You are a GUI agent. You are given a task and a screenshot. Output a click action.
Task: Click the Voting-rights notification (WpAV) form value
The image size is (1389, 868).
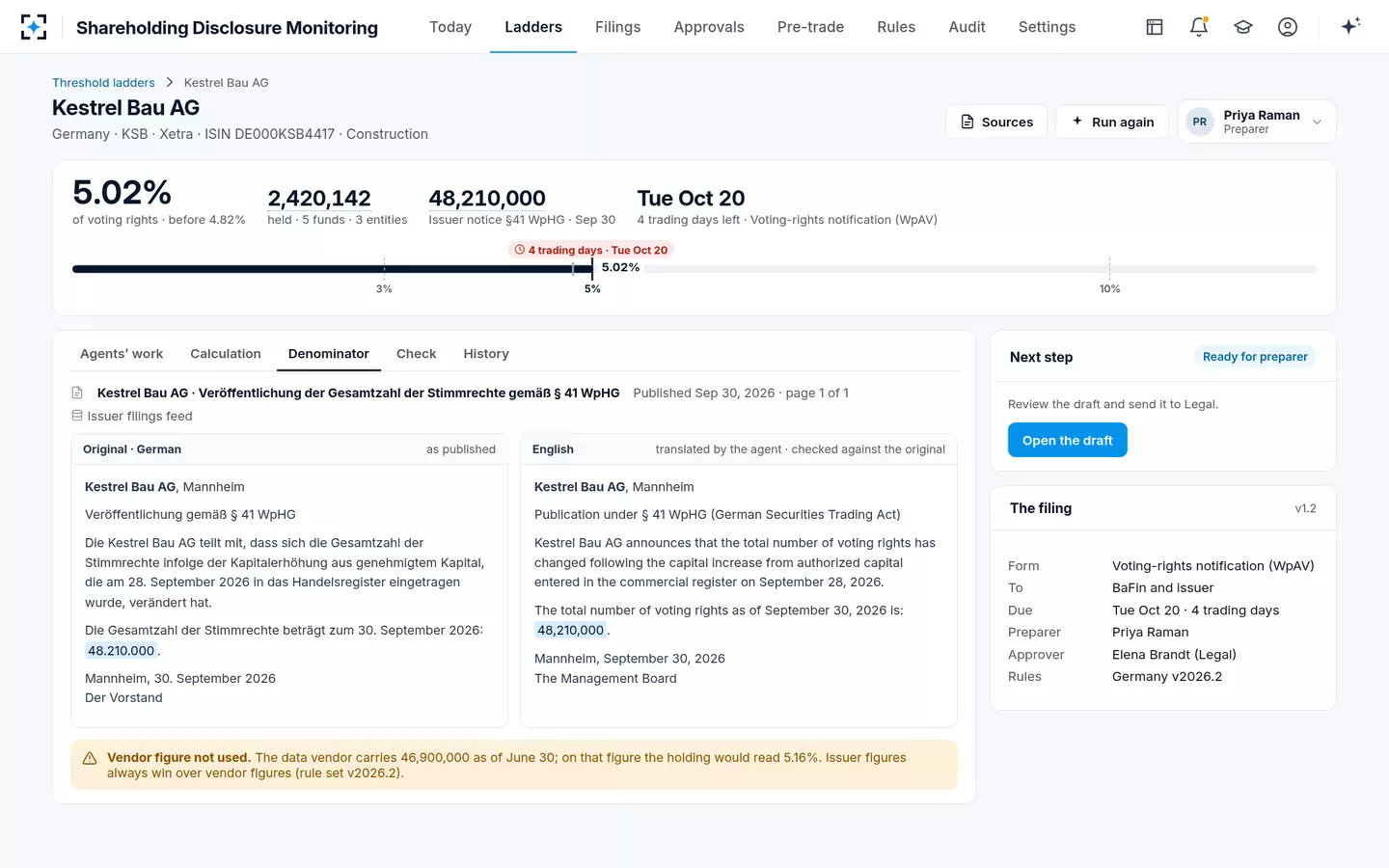(x=1213, y=565)
